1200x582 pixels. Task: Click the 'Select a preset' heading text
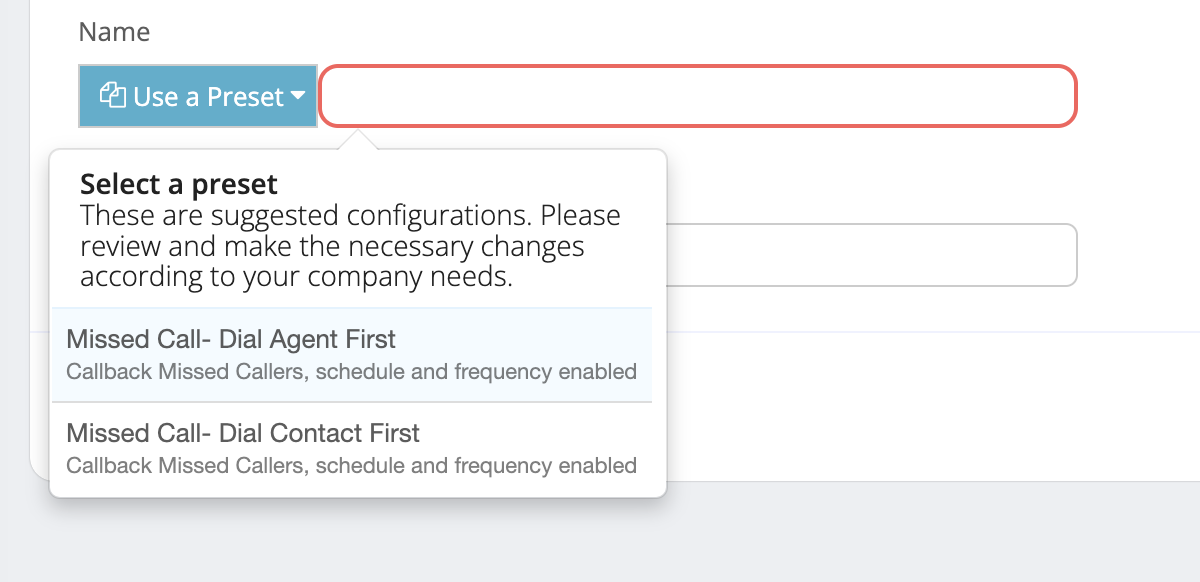tap(179, 184)
